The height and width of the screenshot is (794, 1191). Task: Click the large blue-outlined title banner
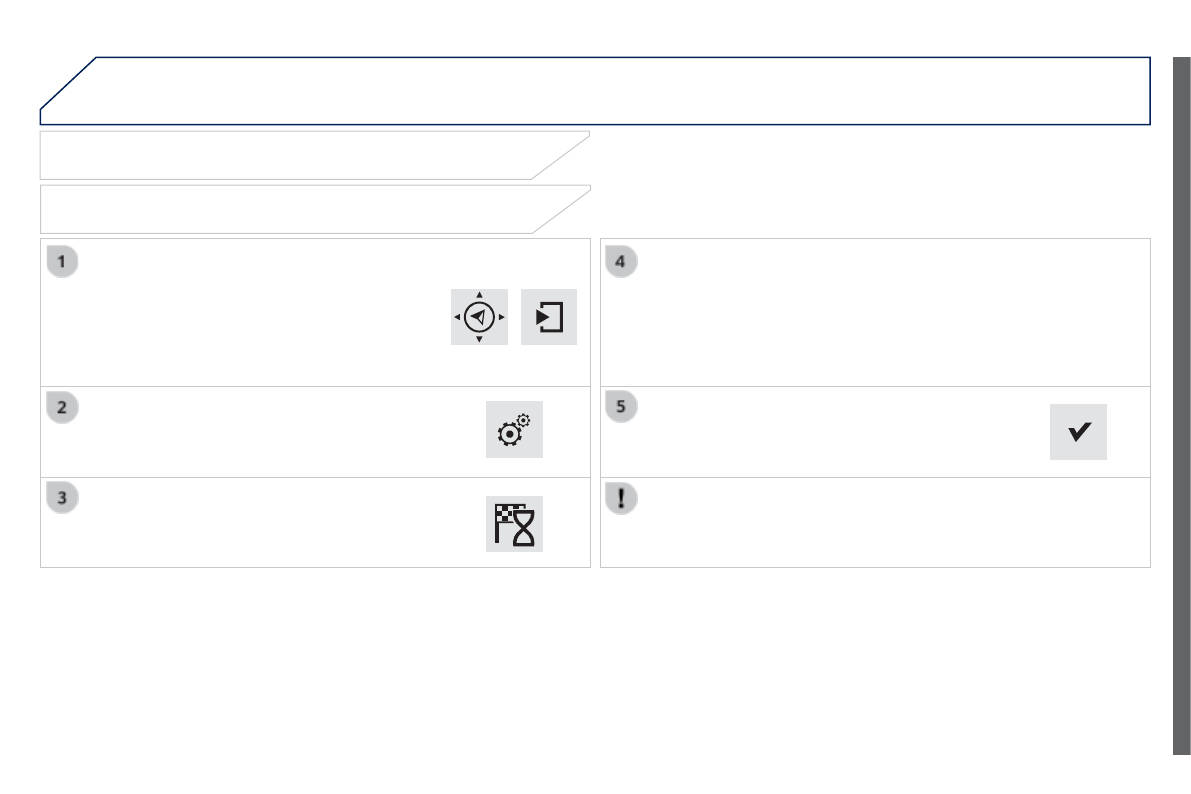pos(600,91)
